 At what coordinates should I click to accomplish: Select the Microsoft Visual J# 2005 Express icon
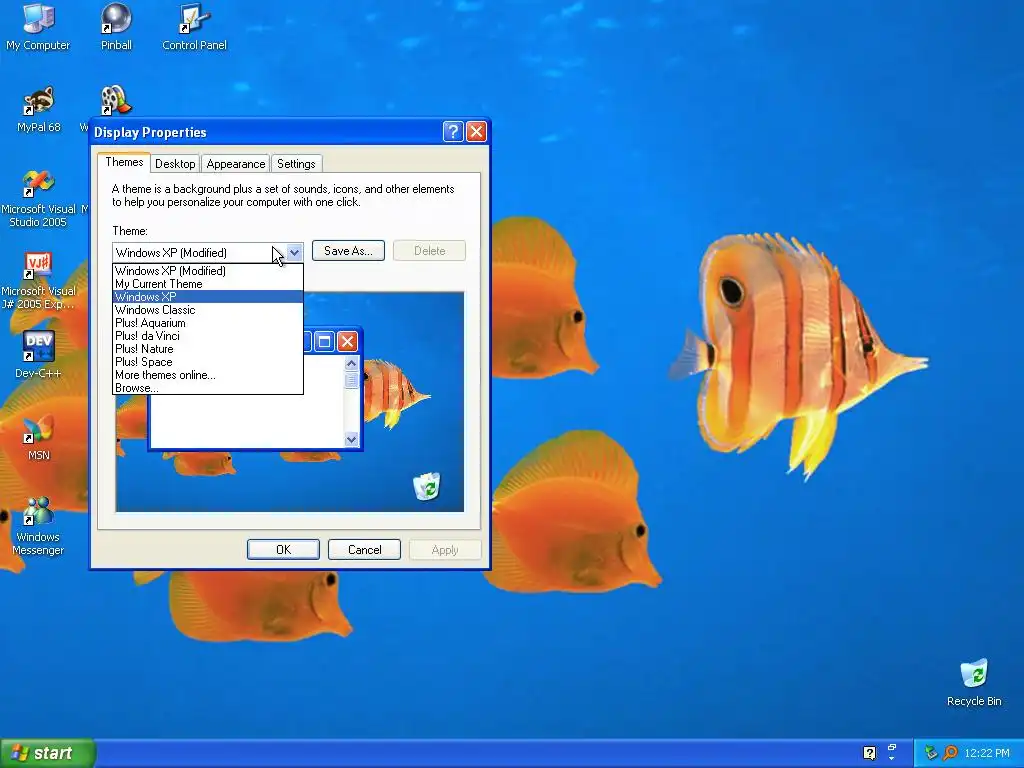[x=39, y=280]
